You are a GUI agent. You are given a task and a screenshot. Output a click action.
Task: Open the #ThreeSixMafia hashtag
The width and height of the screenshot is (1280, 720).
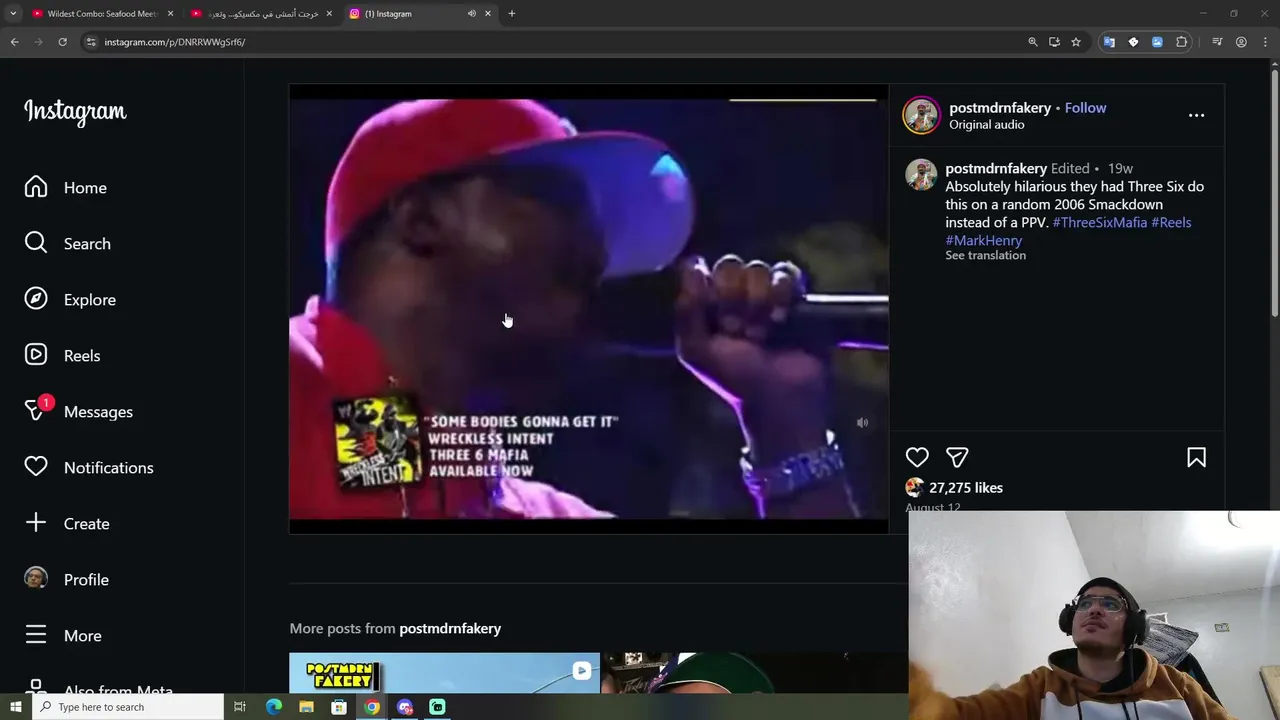(x=1099, y=222)
